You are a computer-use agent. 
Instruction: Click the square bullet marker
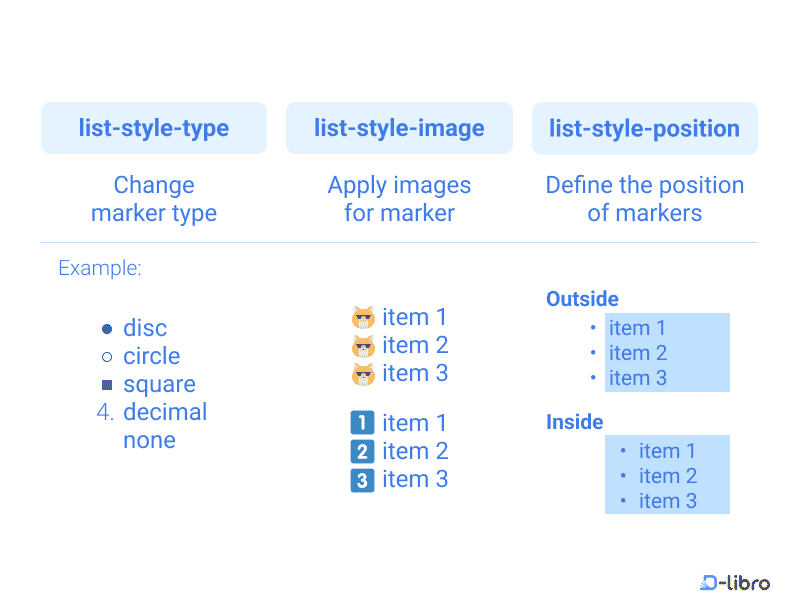pos(107,385)
